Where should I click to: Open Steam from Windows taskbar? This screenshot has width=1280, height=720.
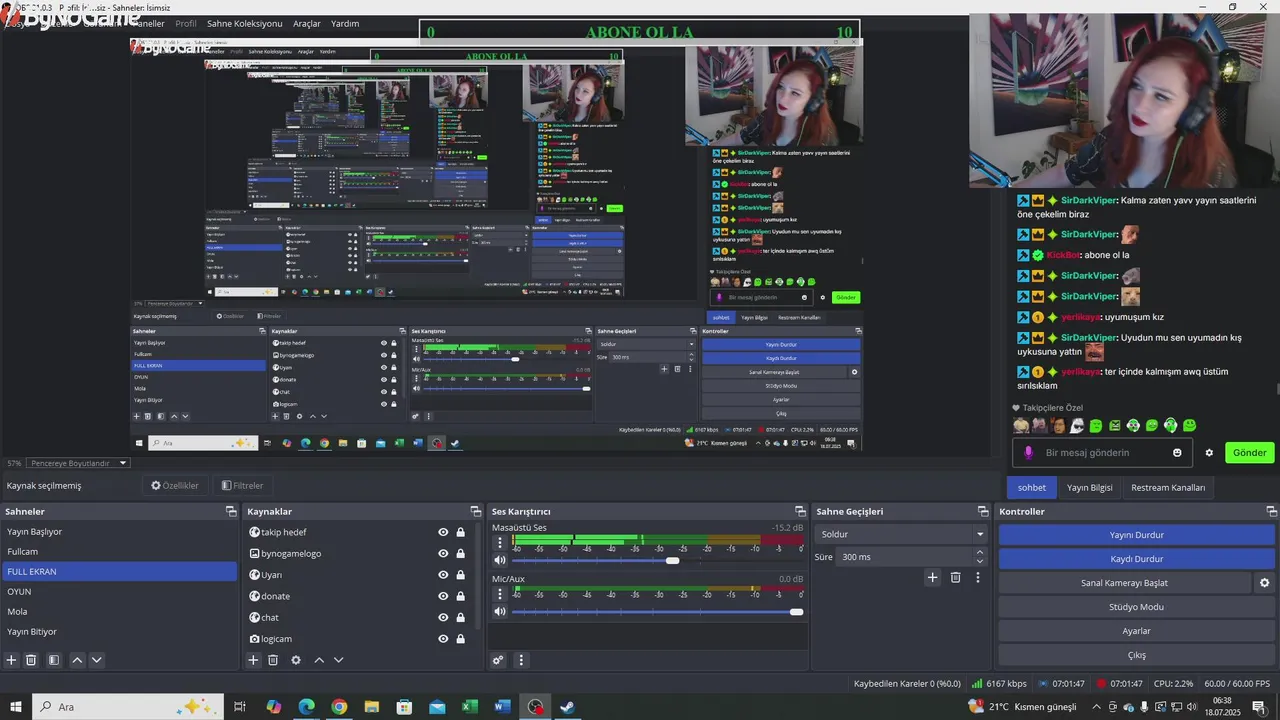567,707
